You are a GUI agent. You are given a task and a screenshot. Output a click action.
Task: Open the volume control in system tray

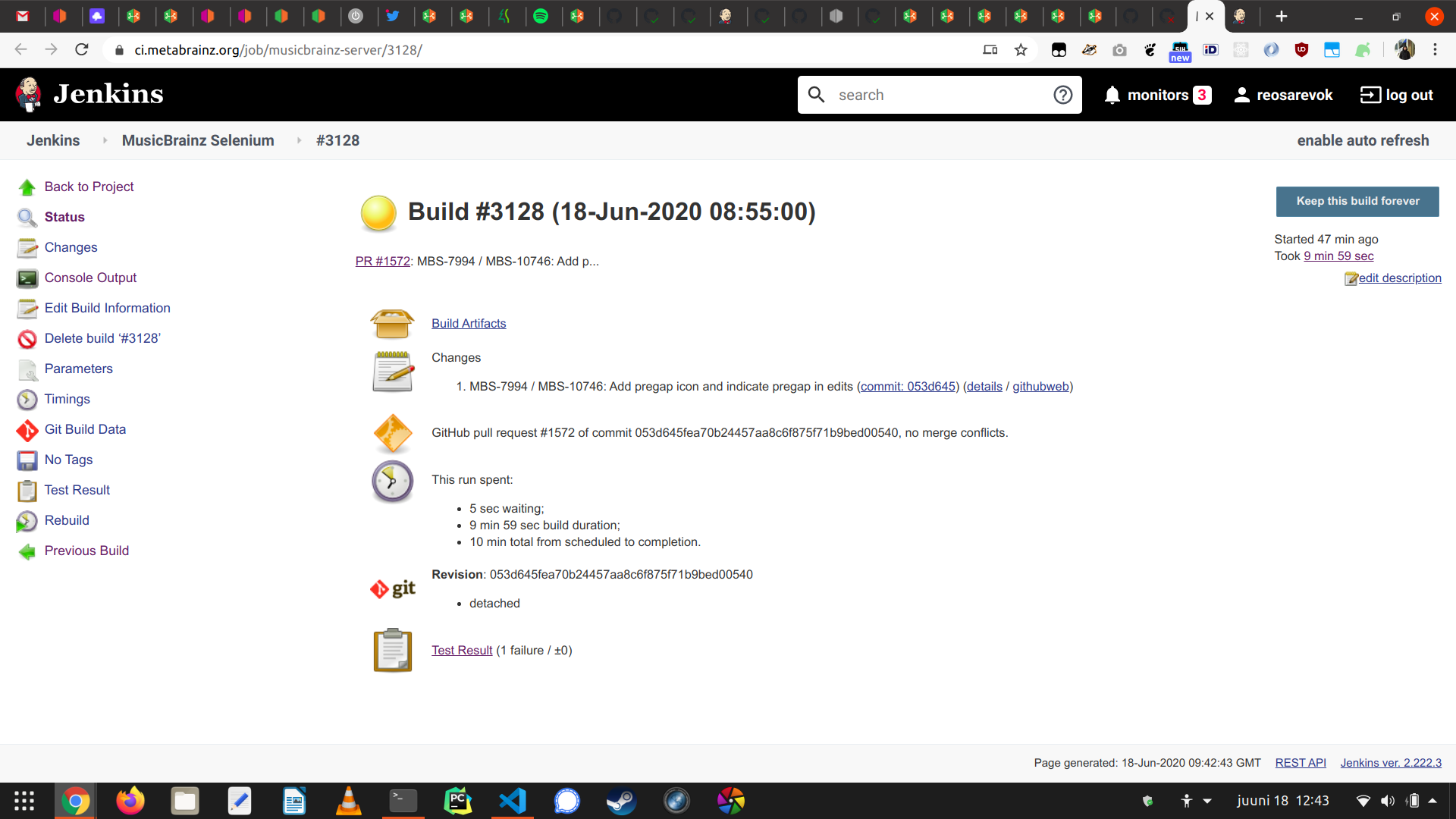(1388, 801)
